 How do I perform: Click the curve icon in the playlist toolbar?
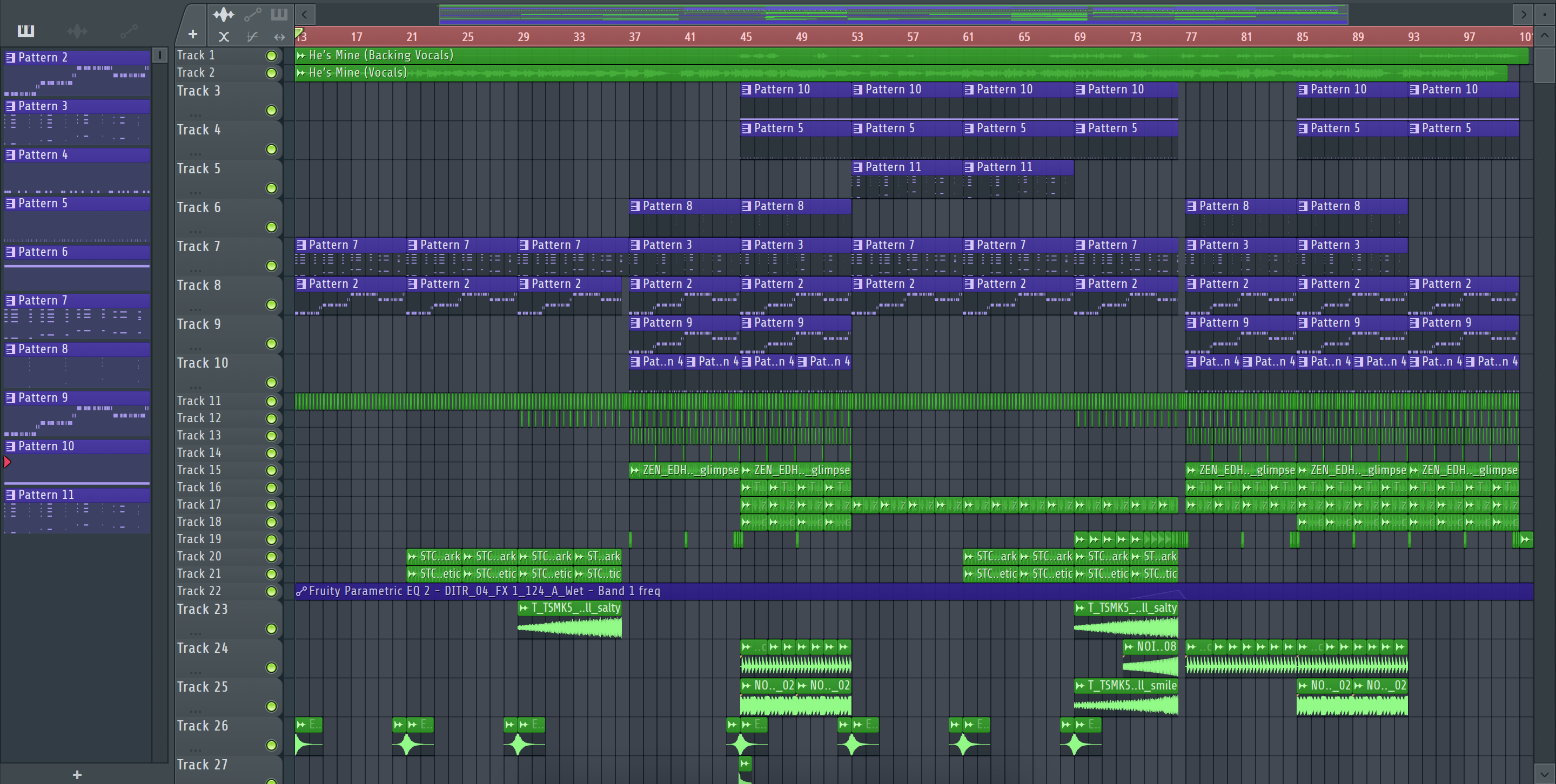(x=252, y=37)
